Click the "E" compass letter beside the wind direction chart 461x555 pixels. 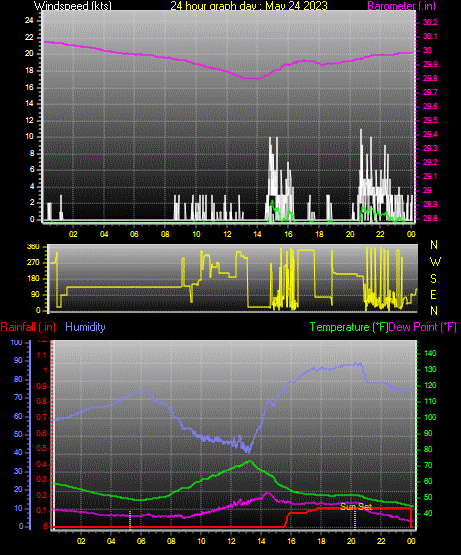433,294
